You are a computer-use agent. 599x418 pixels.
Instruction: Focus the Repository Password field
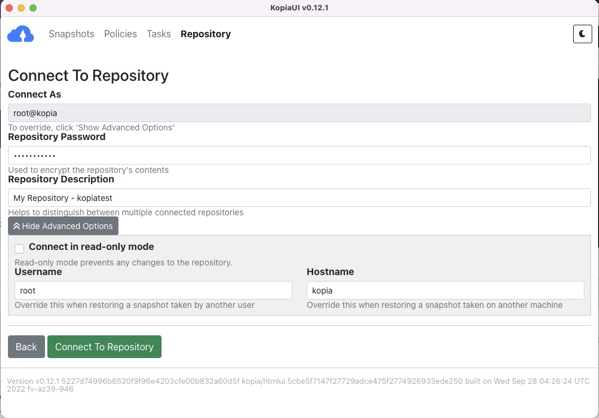click(x=299, y=156)
